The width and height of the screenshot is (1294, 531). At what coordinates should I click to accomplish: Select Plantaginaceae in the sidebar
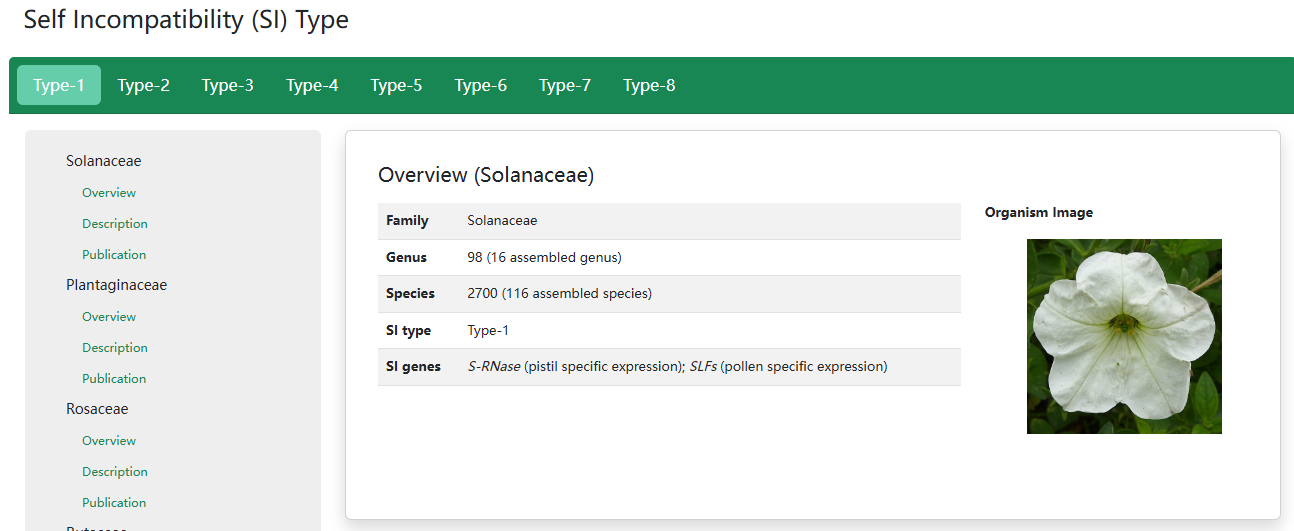coord(116,285)
